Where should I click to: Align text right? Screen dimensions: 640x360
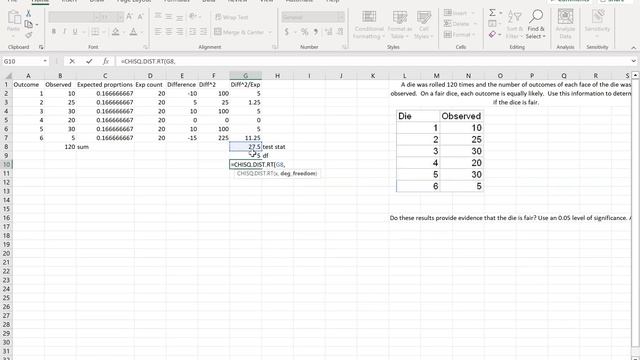[x=180, y=32]
